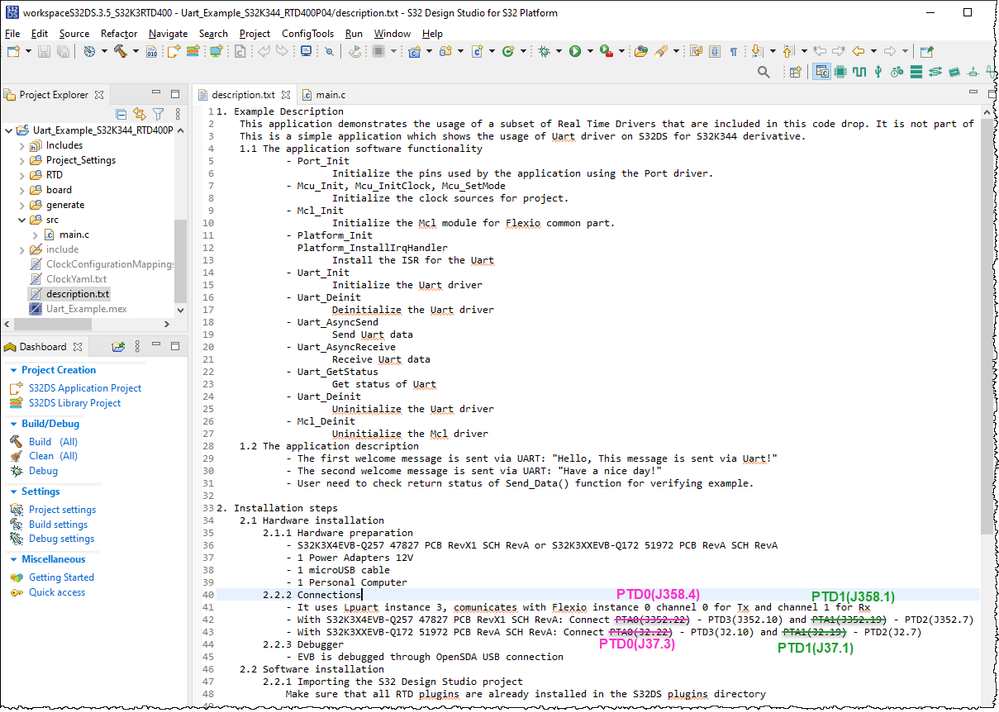999x712 pixels.
Task: Open Dashboard view menu (three dots)
Action: pyautogui.click(x=138, y=346)
